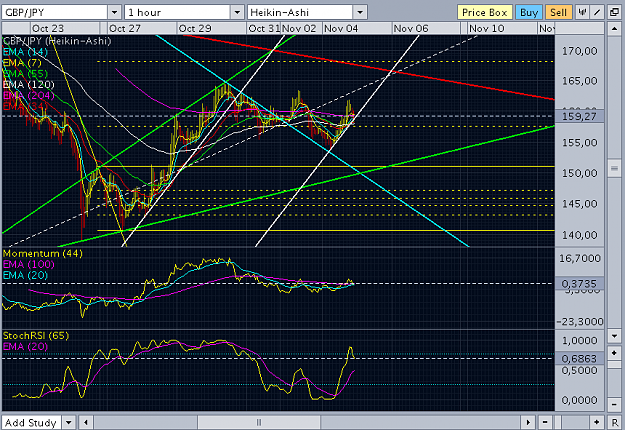Image resolution: width=625 pixels, height=430 pixels.
Task: Click the Oct 27 date header
Action: click(x=125, y=29)
